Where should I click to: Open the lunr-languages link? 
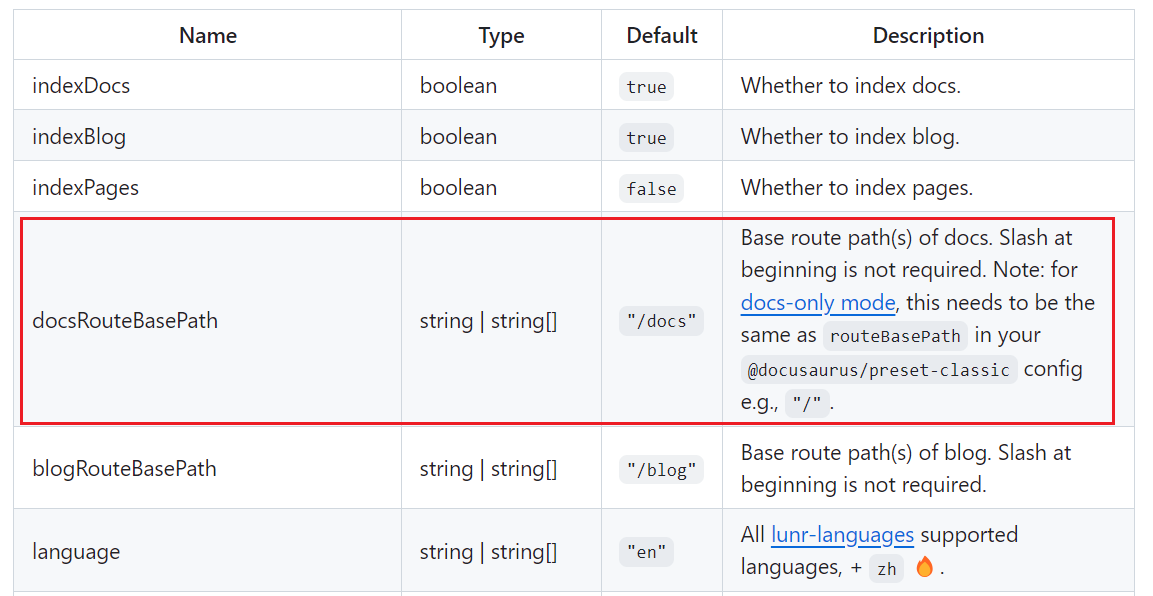tap(842, 535)
